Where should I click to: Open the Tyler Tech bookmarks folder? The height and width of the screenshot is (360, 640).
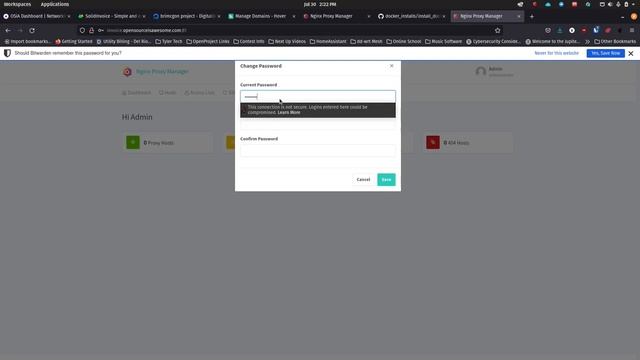click(169, 41)
